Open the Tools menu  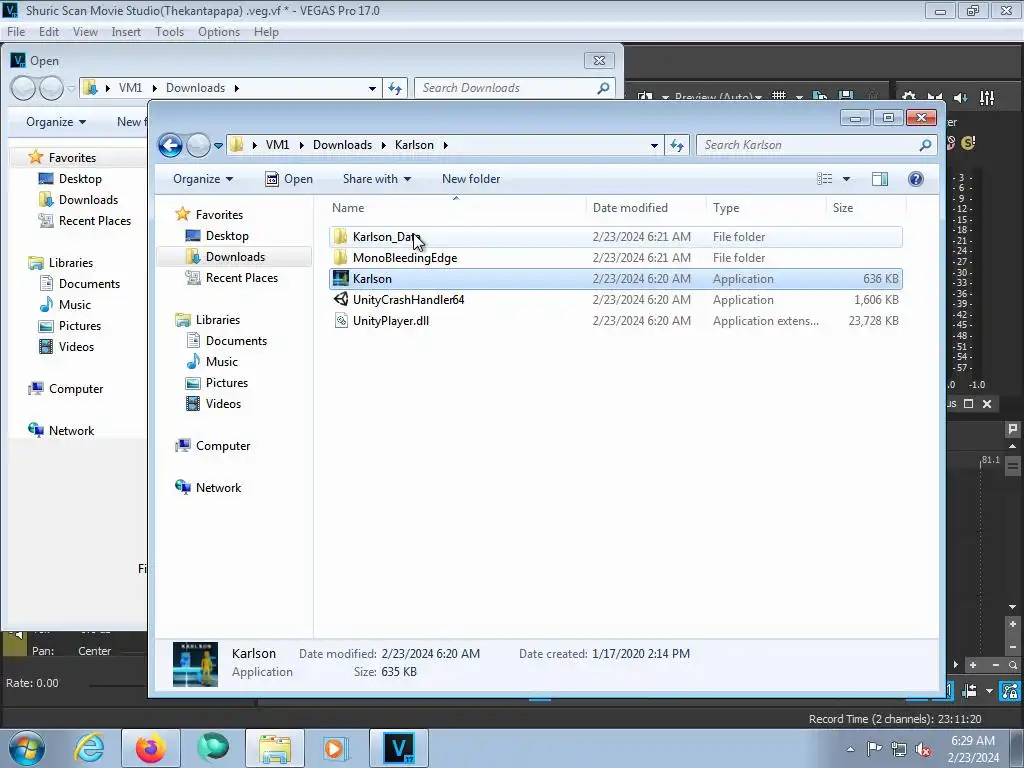(169, 32)
